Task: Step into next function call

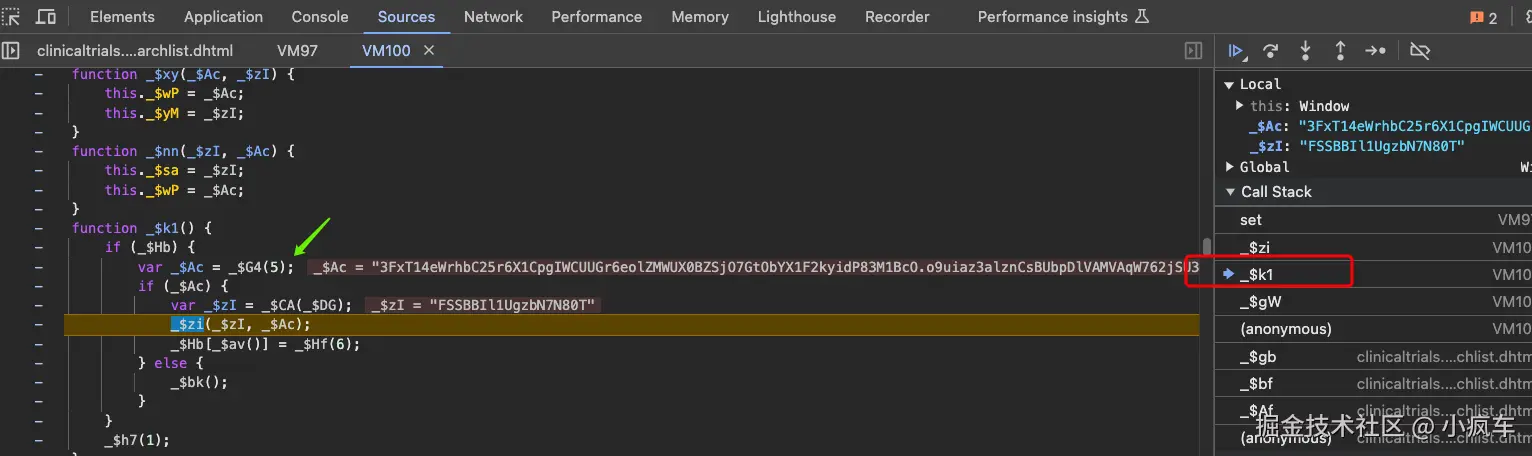Action: [1305, 51]
